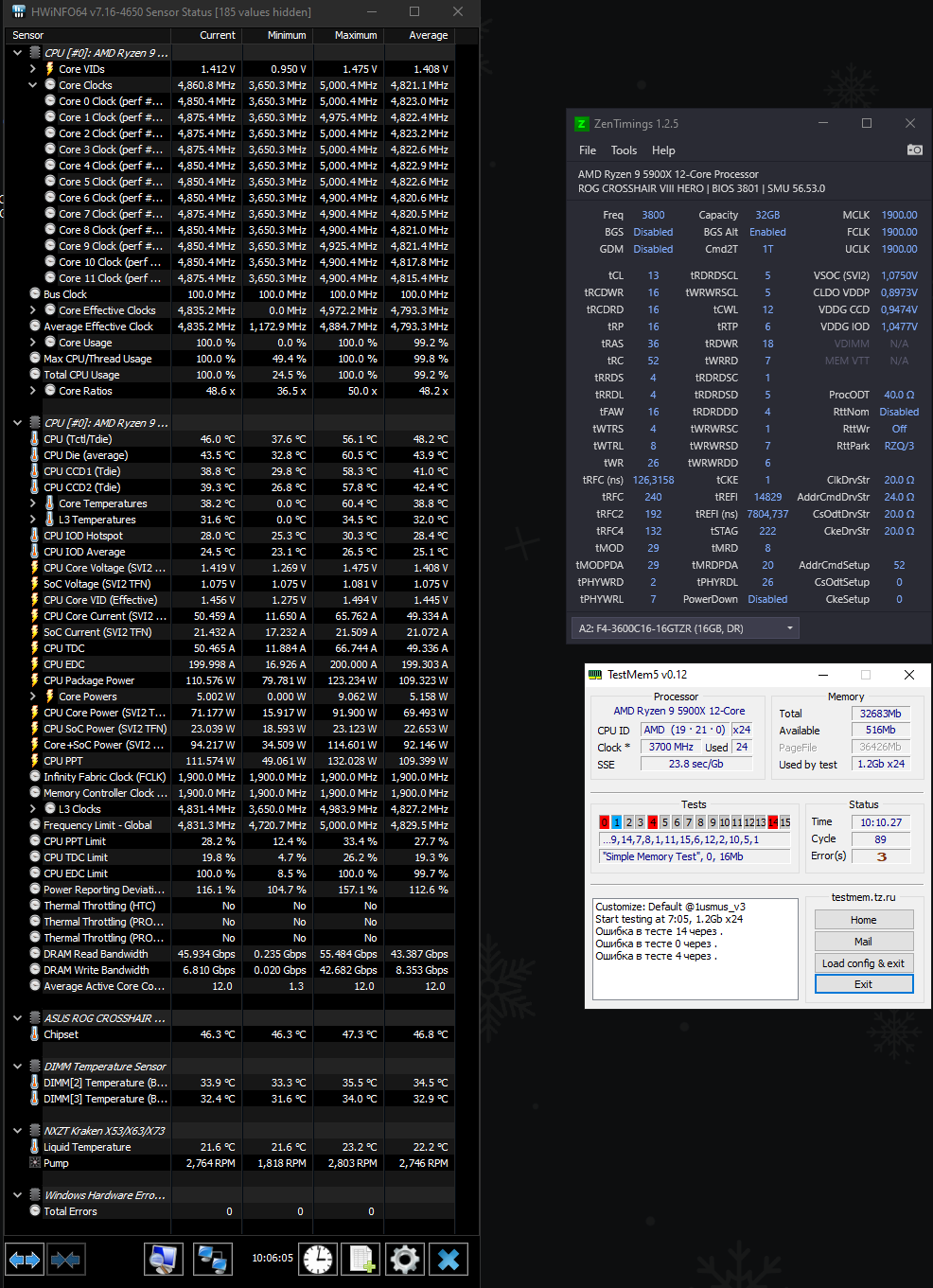The width and height of the screenshot is (933, 1288).
Task: Click fan icon beside Pump row
Action: (35, 1163)
